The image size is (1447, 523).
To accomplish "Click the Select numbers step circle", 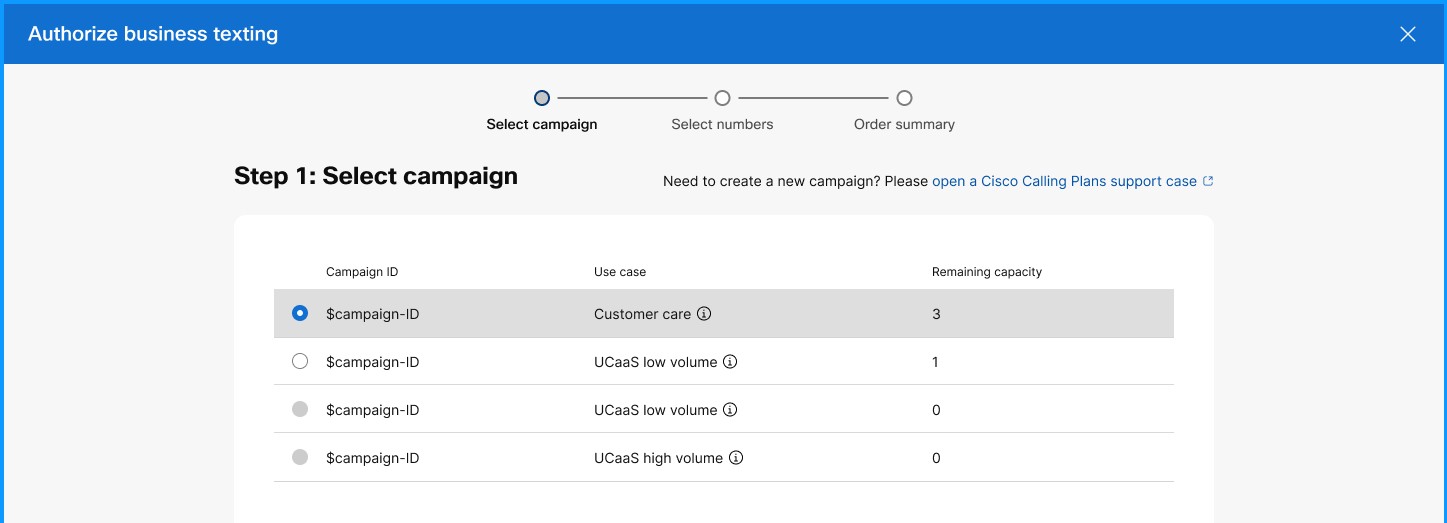I will coord(722,98).
